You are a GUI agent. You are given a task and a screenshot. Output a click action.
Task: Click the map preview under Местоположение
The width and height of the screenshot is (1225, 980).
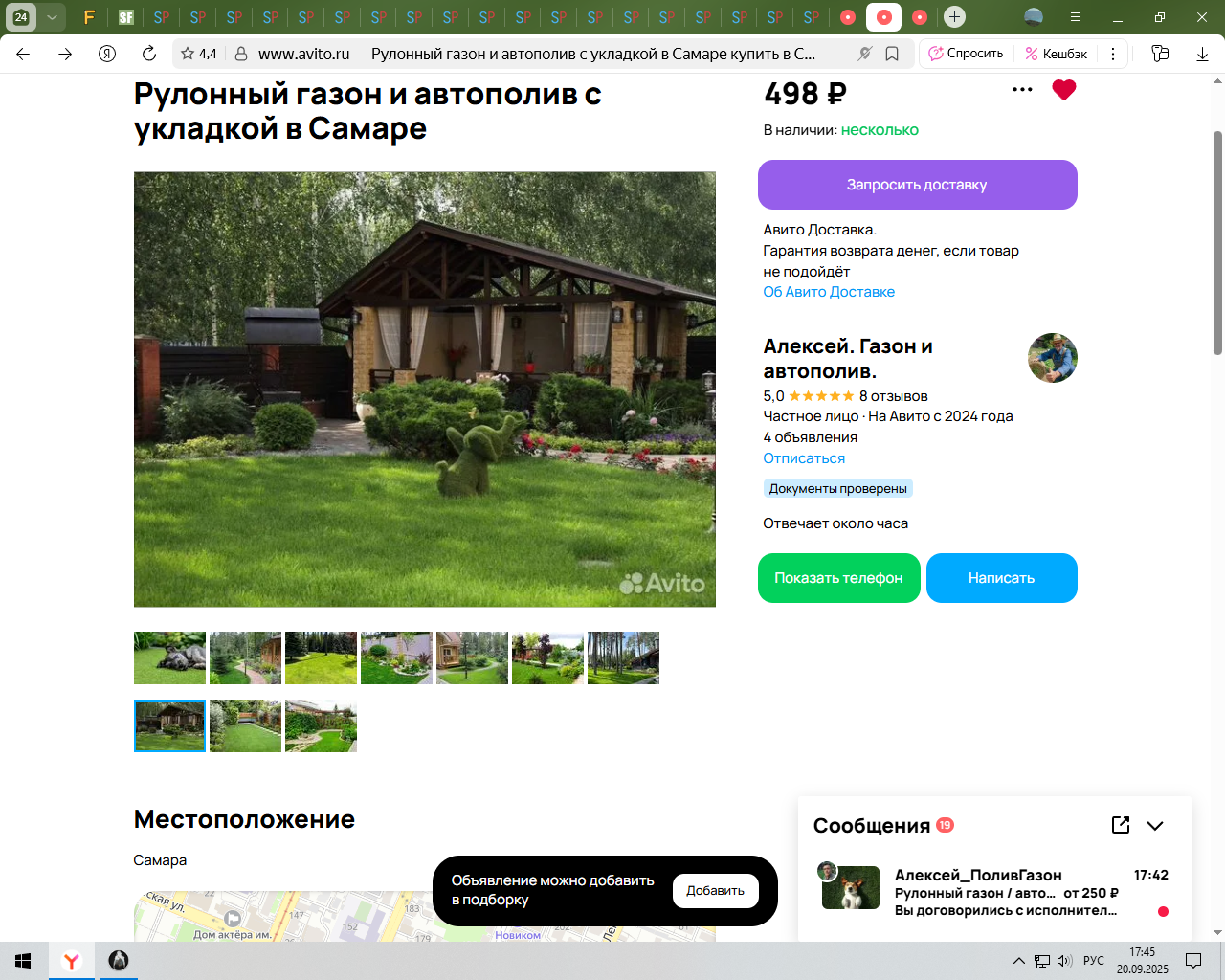(425, 916)
